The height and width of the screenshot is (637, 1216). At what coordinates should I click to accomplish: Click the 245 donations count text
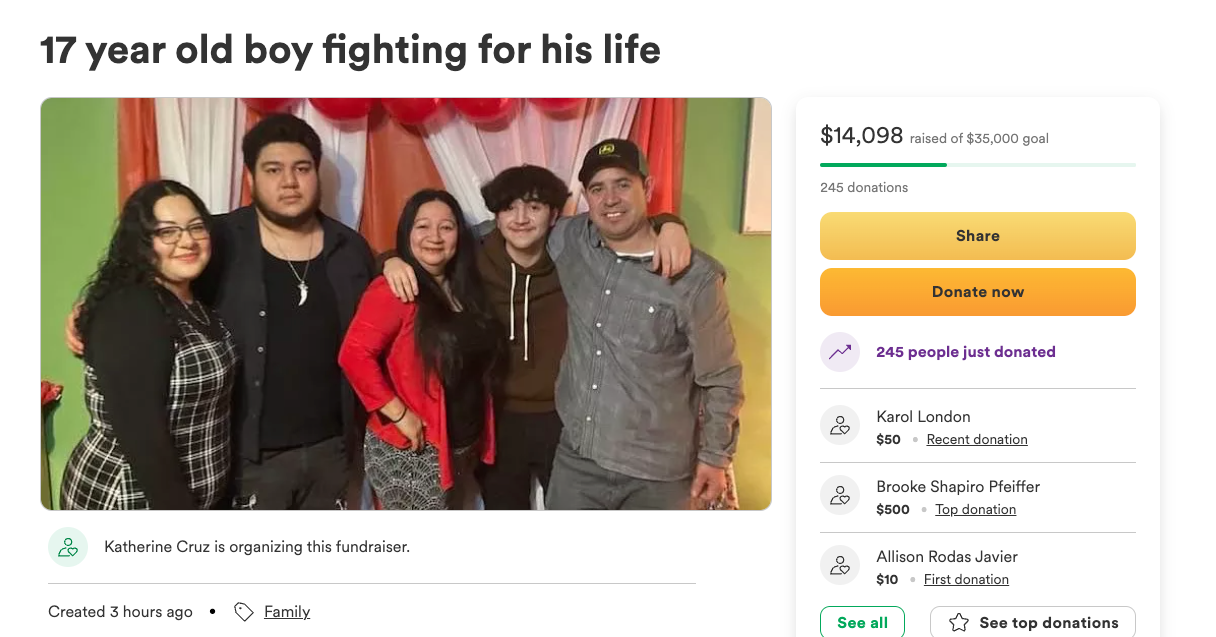(x=864, y=188)
